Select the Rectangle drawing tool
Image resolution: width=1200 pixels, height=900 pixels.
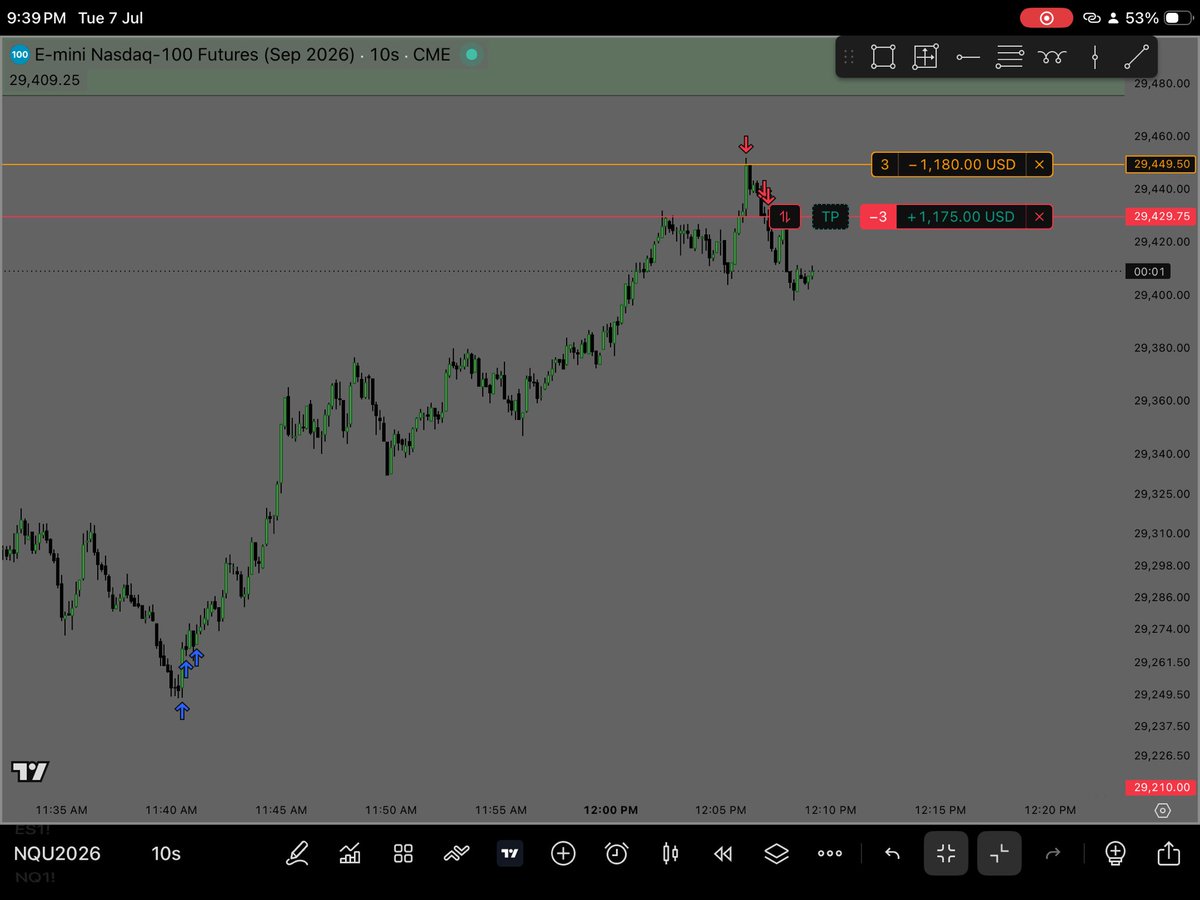tap(883, 58)
